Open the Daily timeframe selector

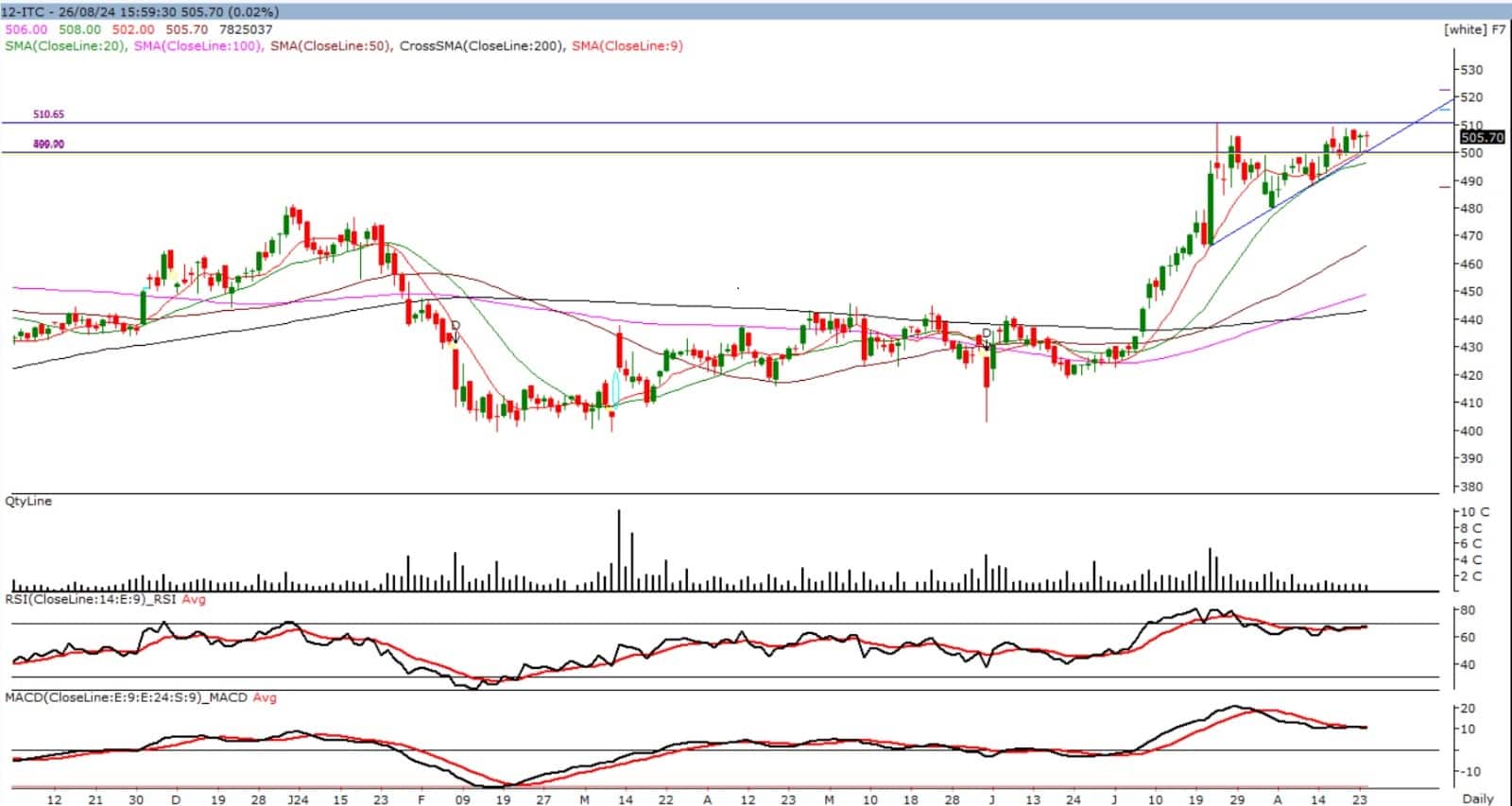1478,798
